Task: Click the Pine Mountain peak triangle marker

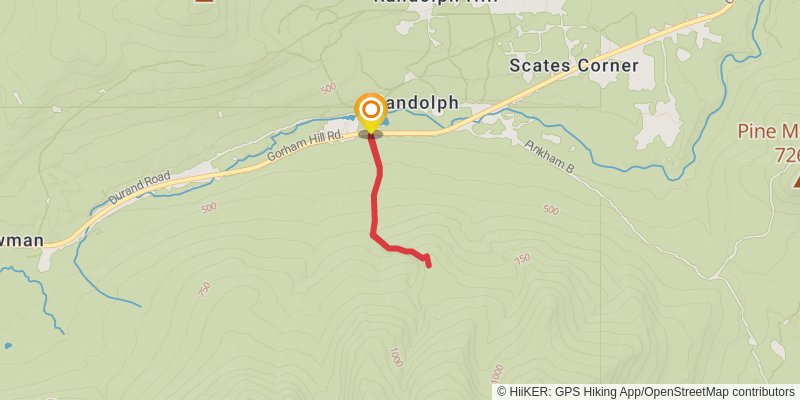Action: coord(796,182)
